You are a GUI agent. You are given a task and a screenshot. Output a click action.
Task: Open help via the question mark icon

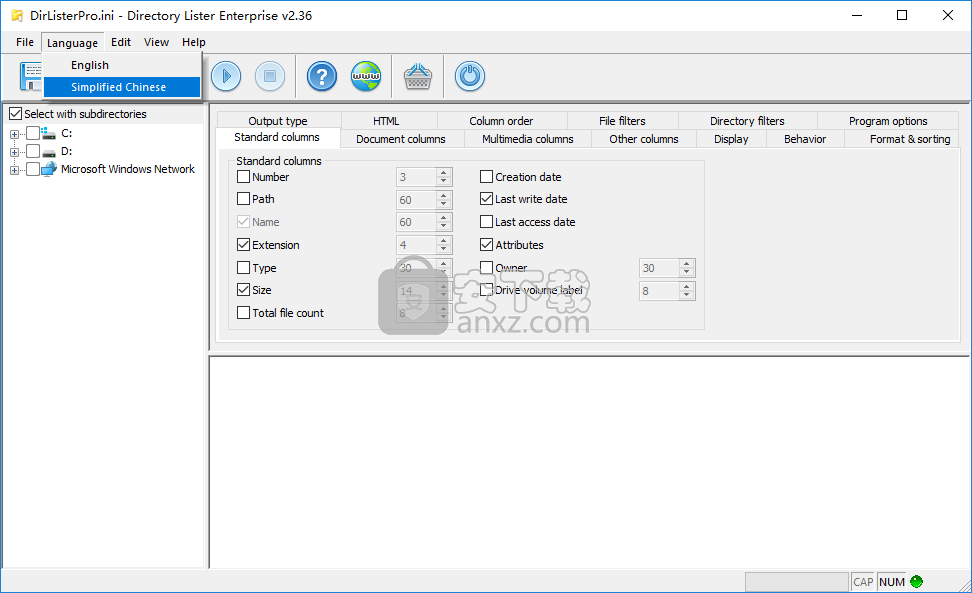(321, 76)
